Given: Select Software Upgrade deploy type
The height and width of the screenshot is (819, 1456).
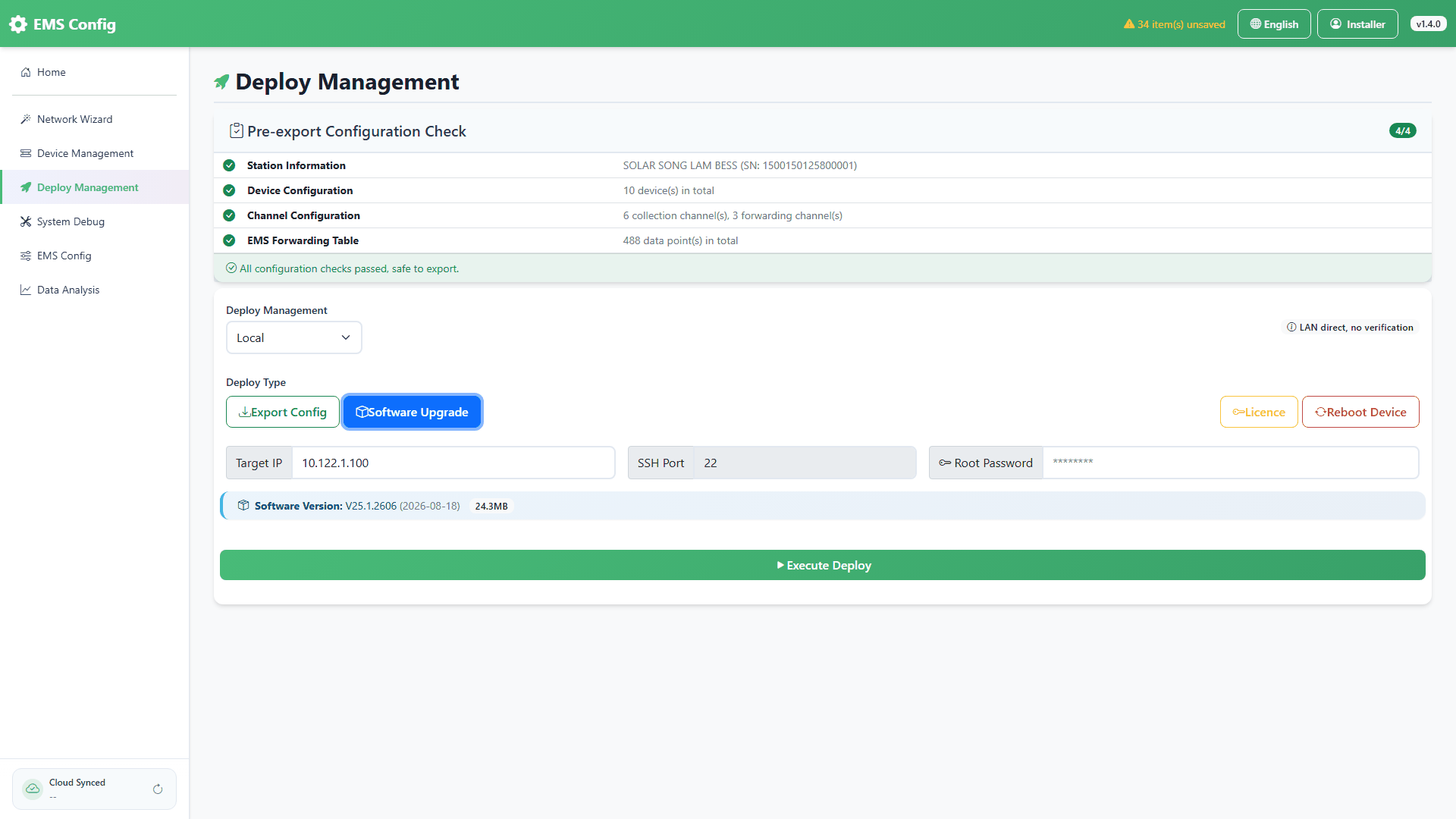Looking at the screenshot, I should point(412,412).
